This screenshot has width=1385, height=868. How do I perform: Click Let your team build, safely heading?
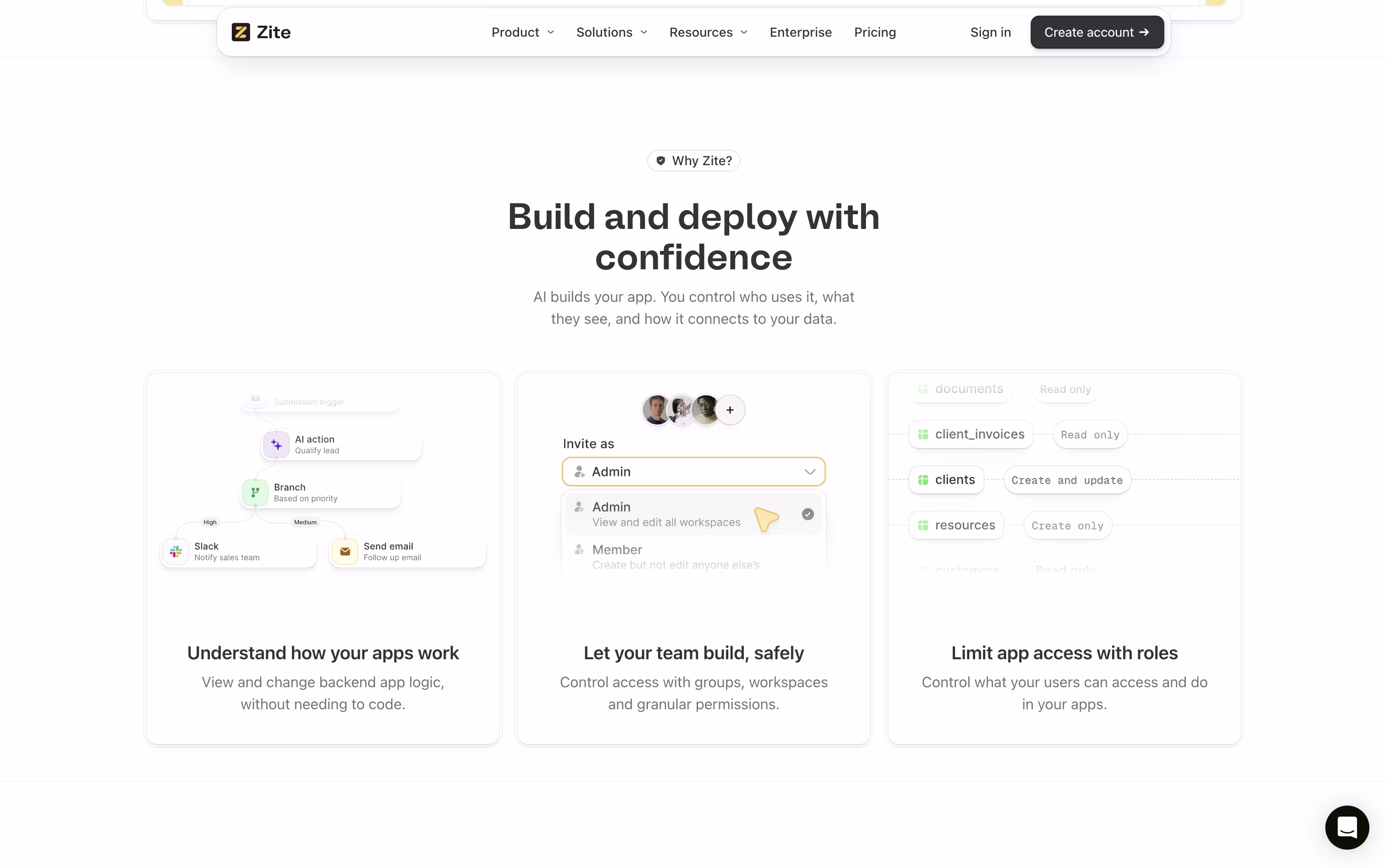[x=694, y=653]
